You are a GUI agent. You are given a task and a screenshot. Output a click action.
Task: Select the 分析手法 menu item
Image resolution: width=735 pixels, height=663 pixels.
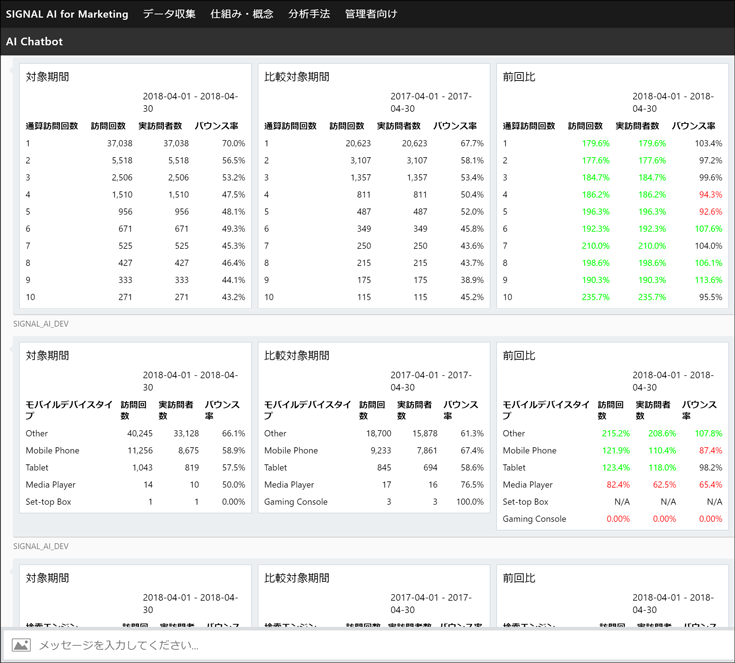pyautogui.click(x=309, y=14)
